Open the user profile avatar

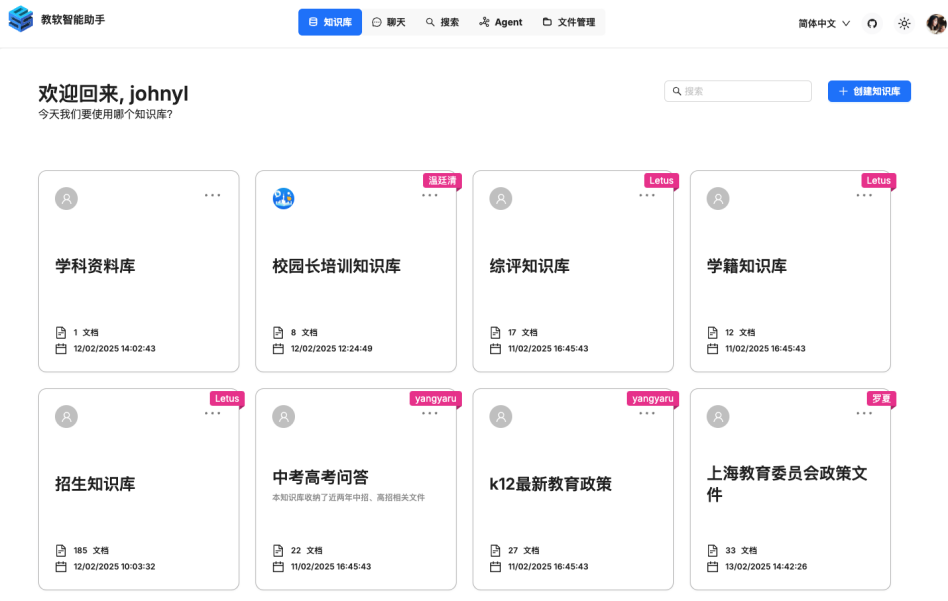(x=936, y=23)
